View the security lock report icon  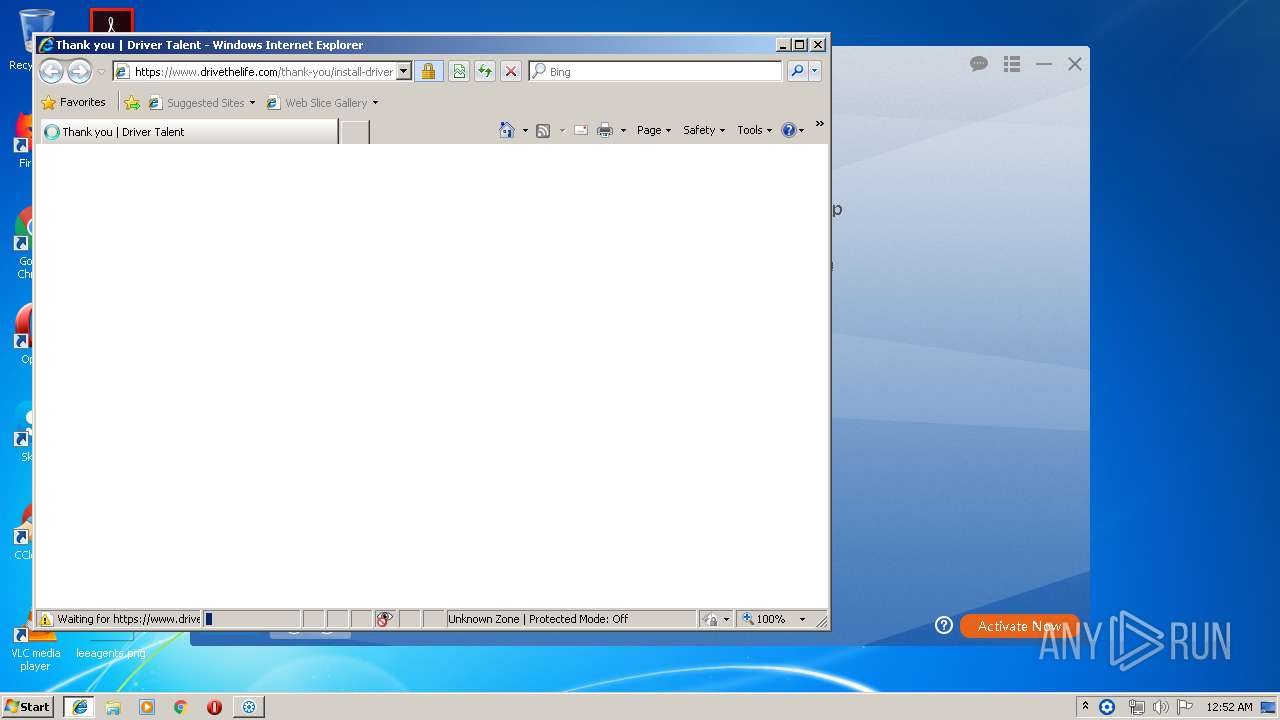pos(428,72)
